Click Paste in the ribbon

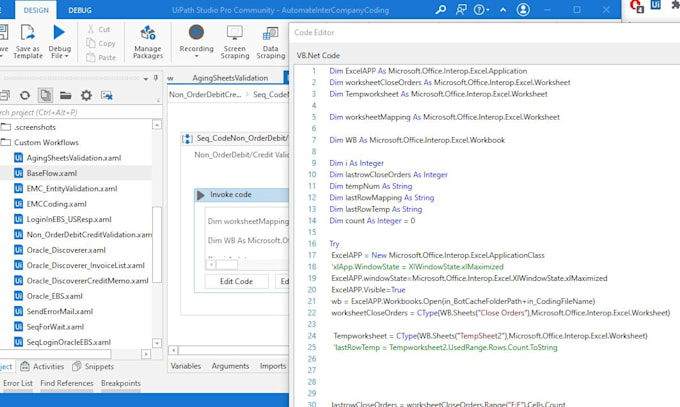[x=101, y=57]
